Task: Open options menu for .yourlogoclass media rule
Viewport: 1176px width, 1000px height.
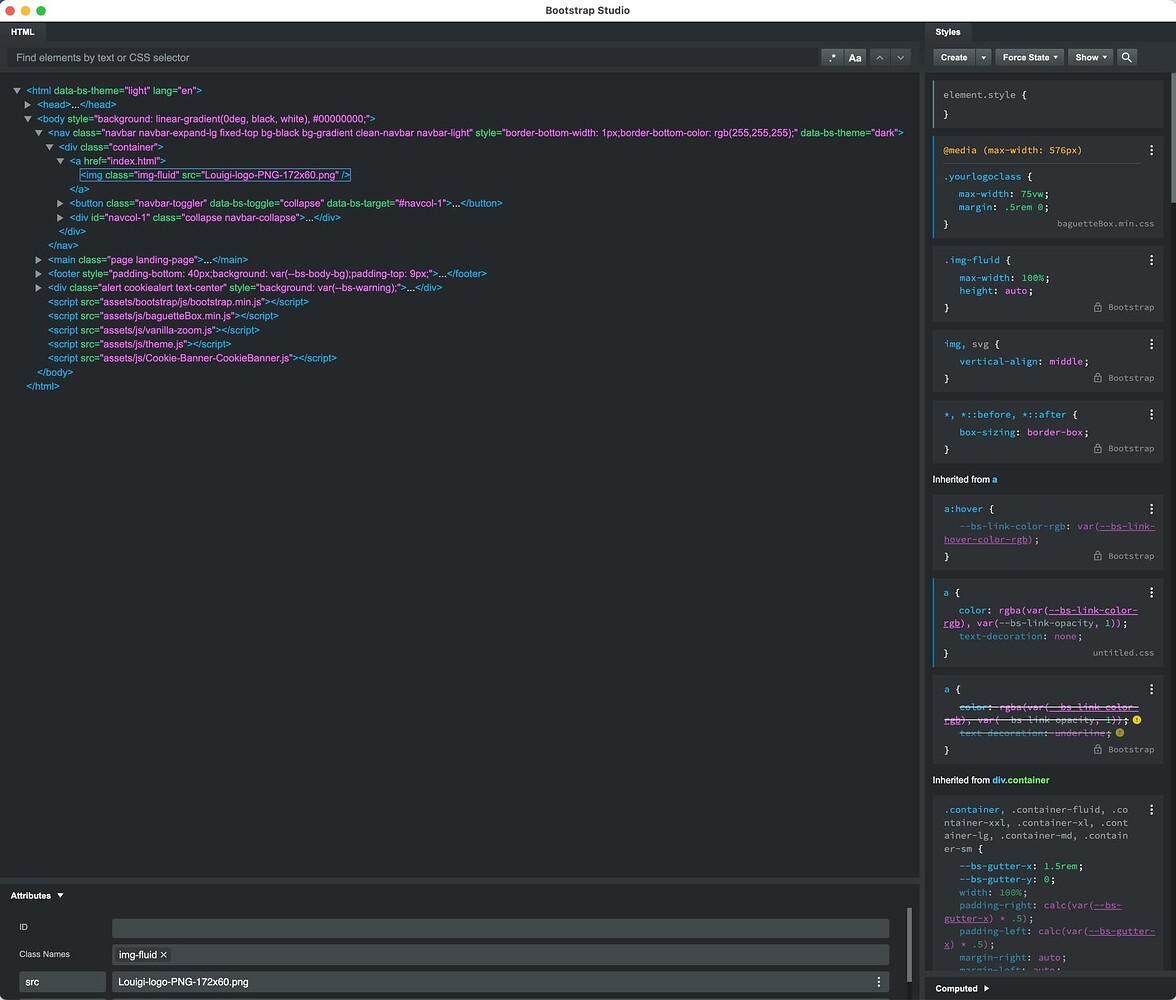Action: click(x=1151, y=150)
